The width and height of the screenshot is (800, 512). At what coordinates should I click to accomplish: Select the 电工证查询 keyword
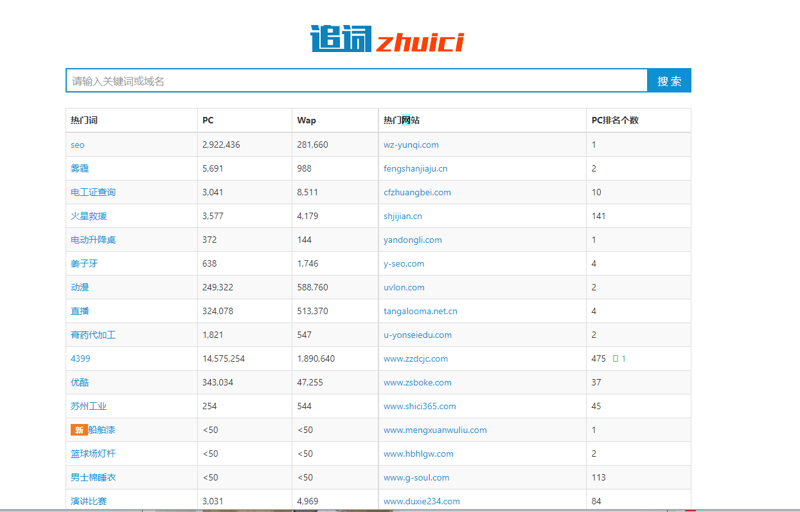[x=93, y=192]
